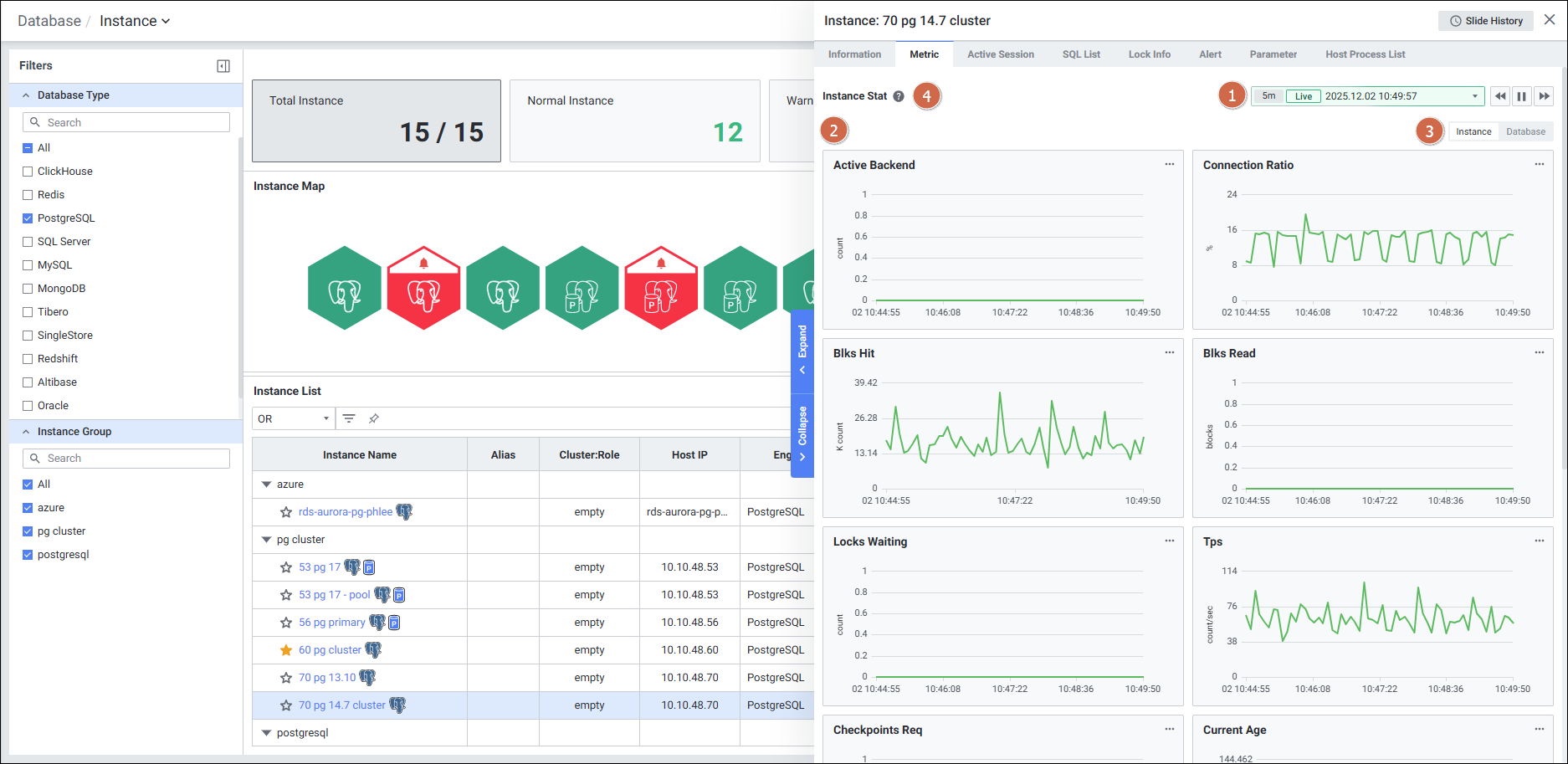The image size is (1568, 764).
Task: Open the Lock Info tab
Action: tap(1149, 54)
